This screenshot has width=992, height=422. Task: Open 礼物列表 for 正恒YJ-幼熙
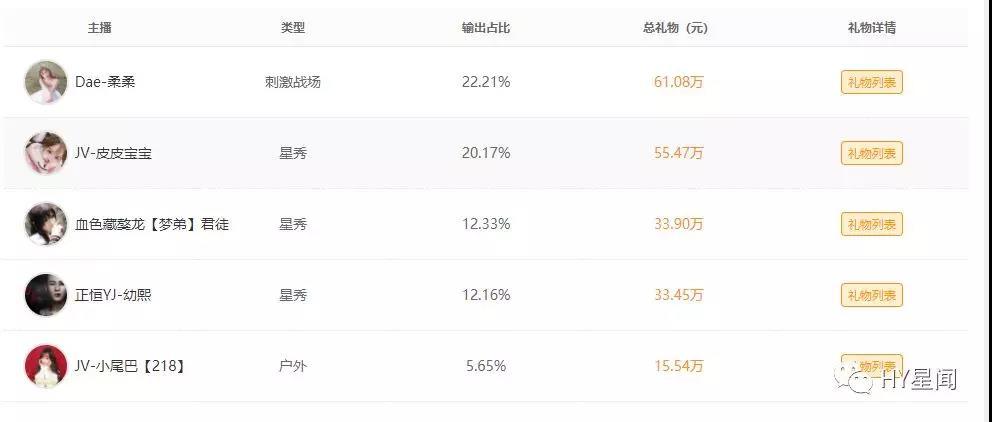(x=871, y=295)
